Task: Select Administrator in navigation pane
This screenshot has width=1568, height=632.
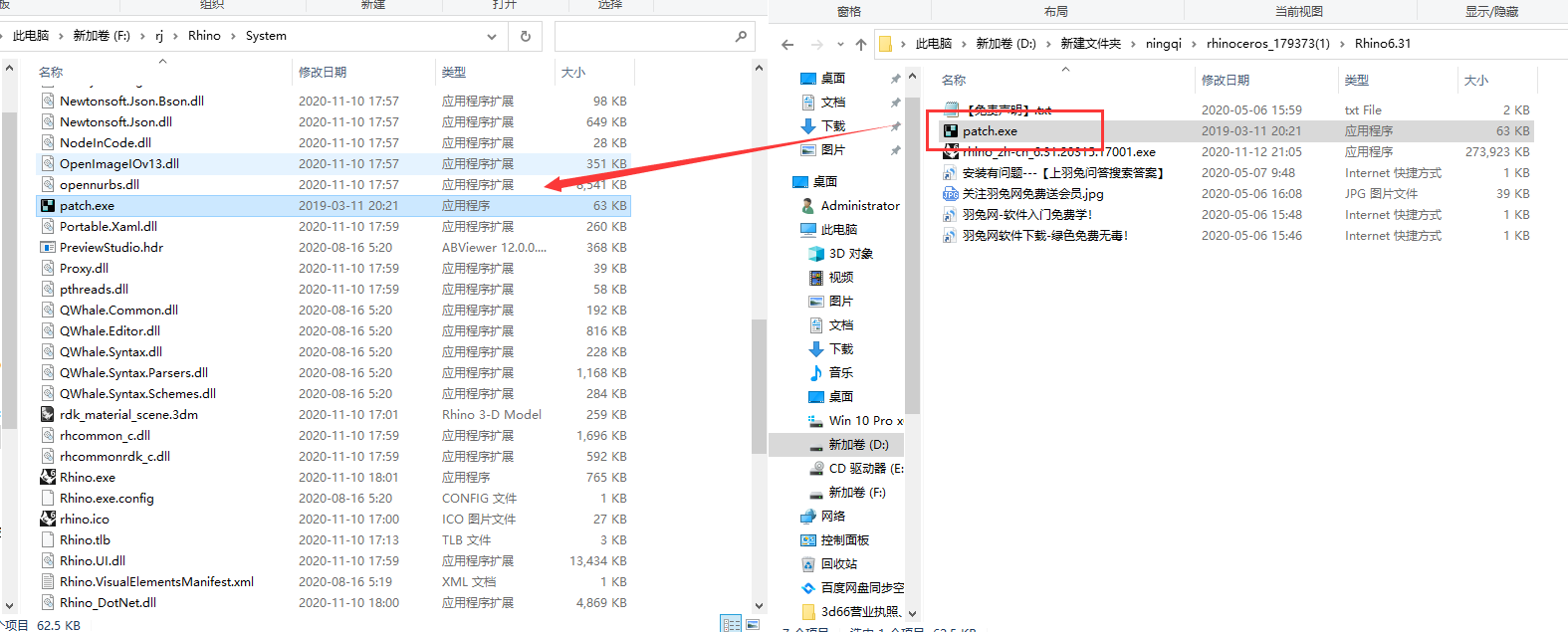Action: (850, 205)
